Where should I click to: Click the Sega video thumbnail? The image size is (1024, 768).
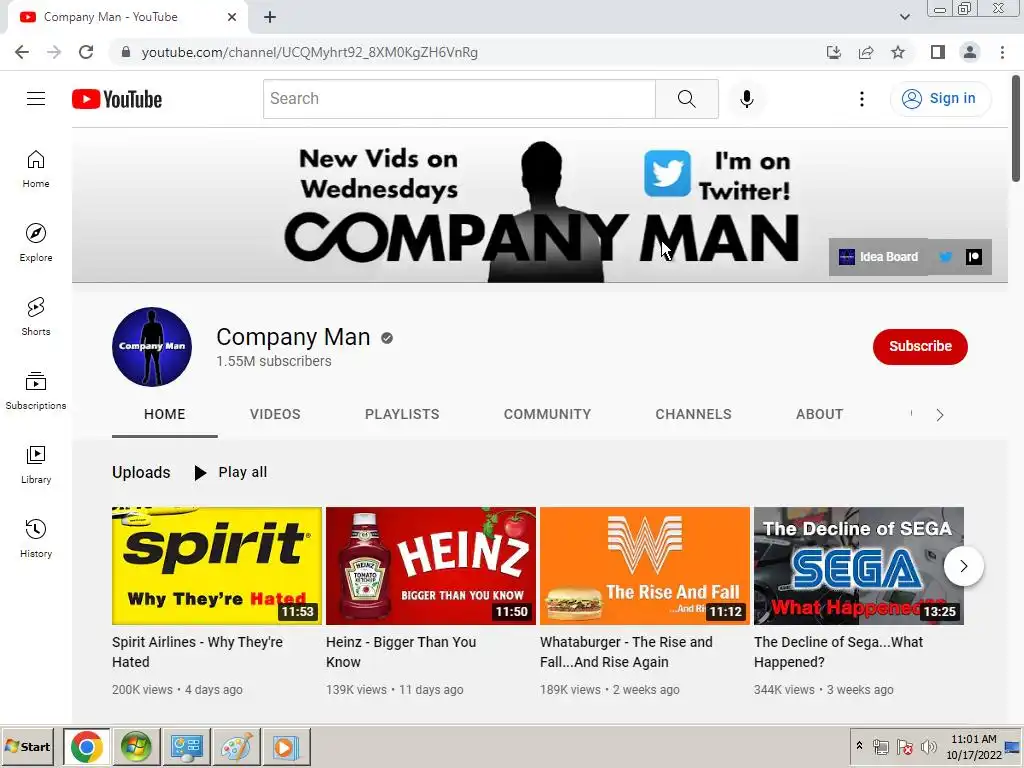[859, 566]
